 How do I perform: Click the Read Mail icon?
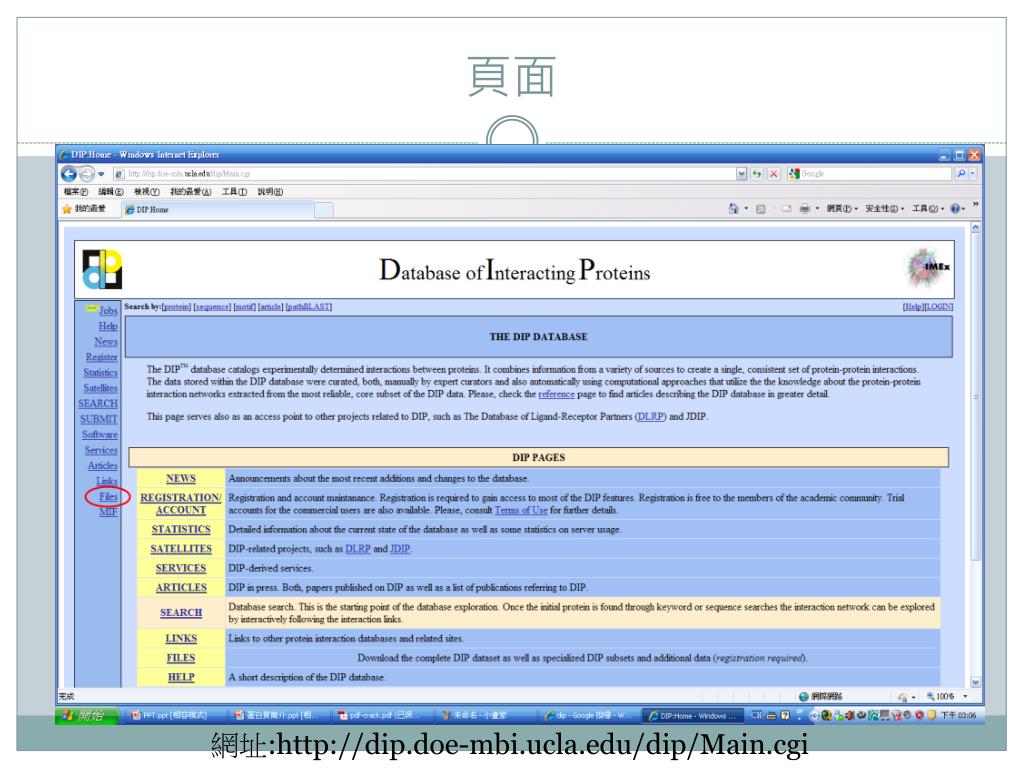786,209
